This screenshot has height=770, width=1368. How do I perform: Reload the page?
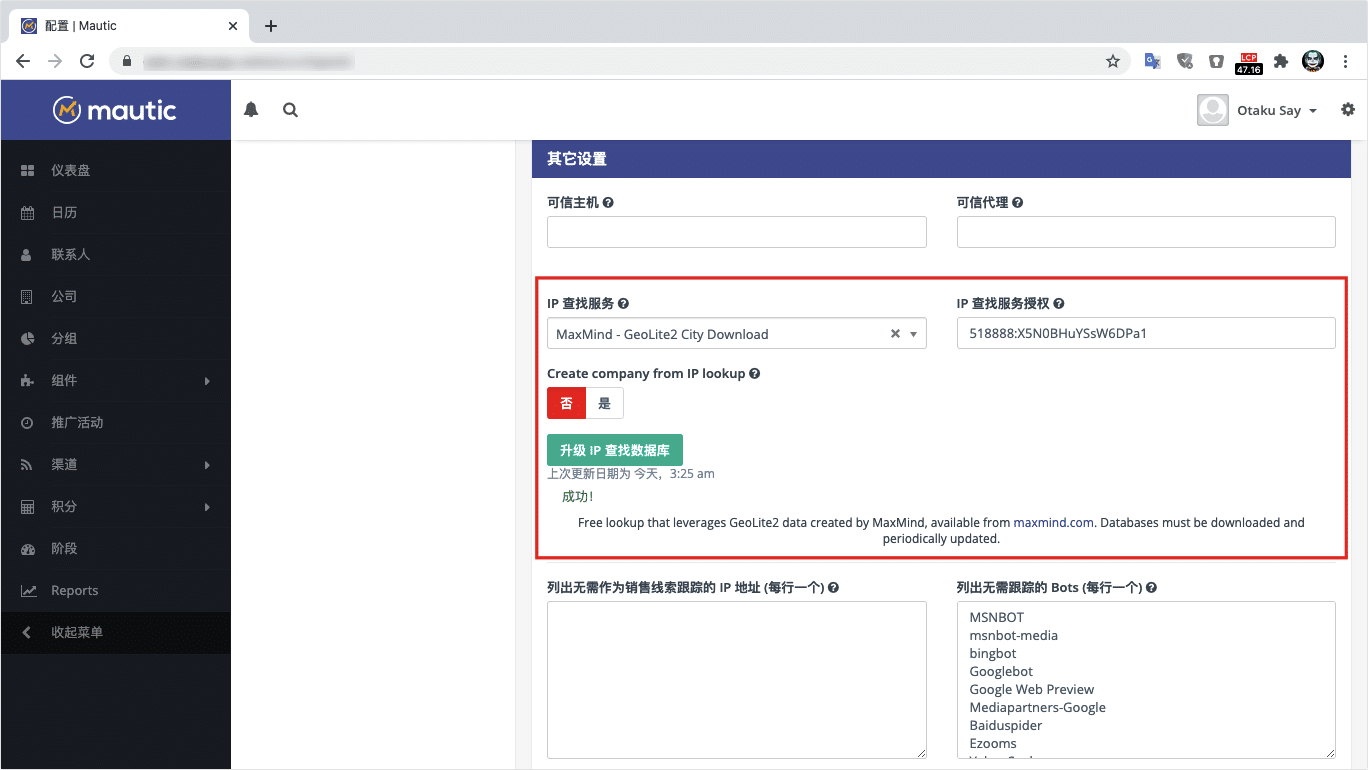[87, 61]
